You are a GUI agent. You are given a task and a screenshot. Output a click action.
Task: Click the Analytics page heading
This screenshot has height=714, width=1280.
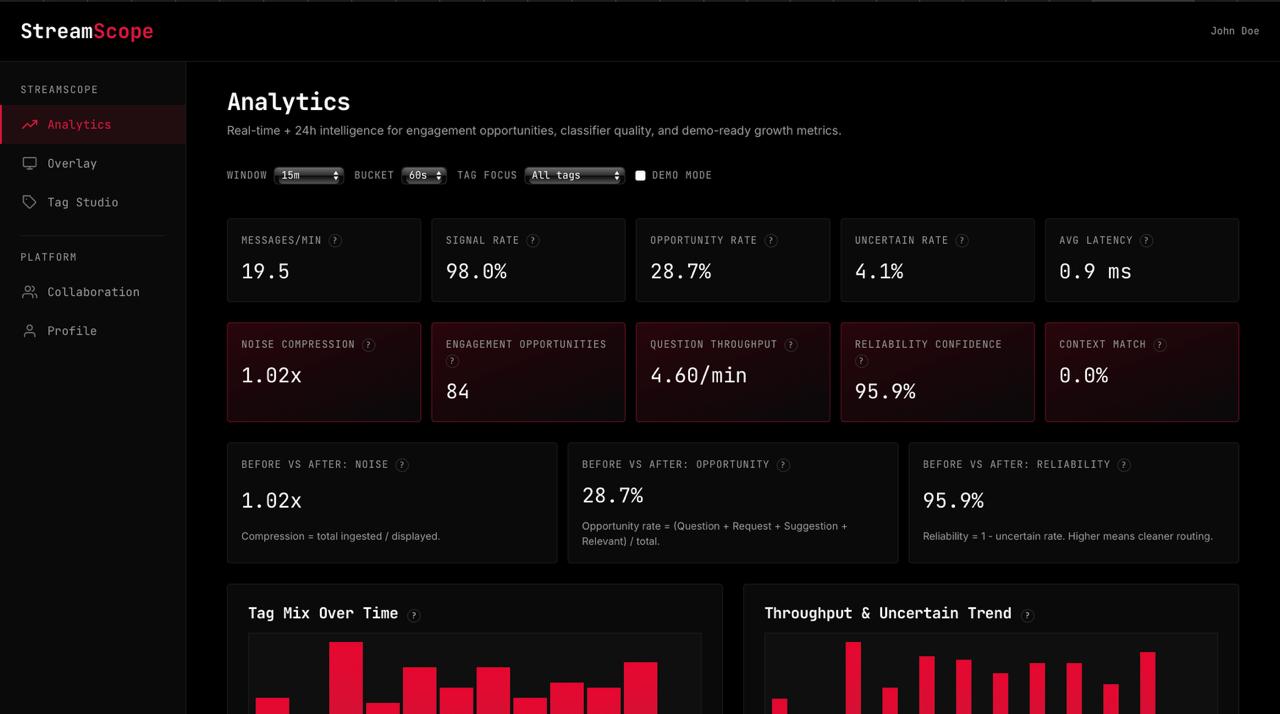tap(289, 102)
